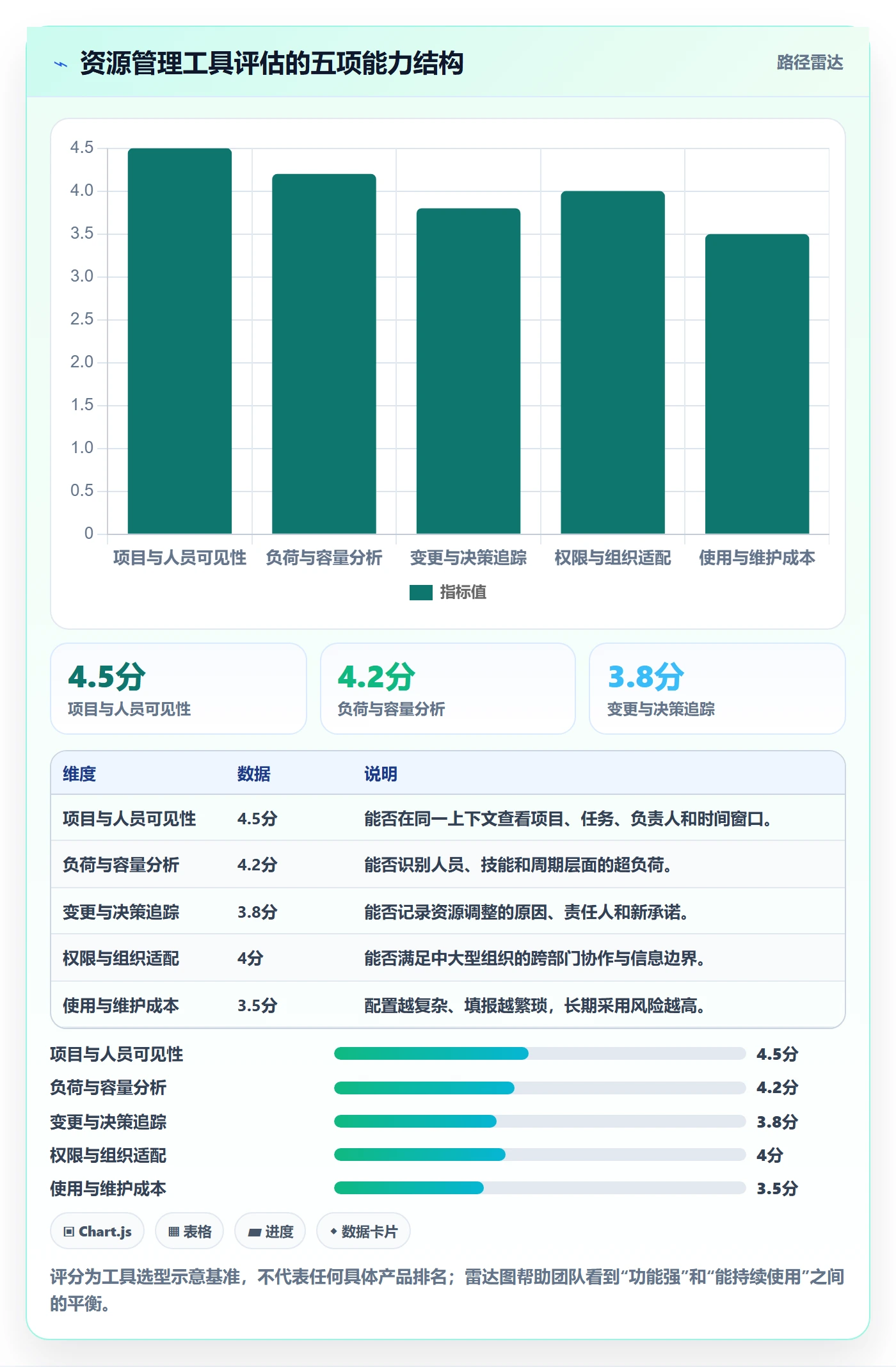Click the 项目与人员可见性 bar in chart
The height and width of the screenshot is (1367, 896).
pyautogui.click(x=180, y=341)
